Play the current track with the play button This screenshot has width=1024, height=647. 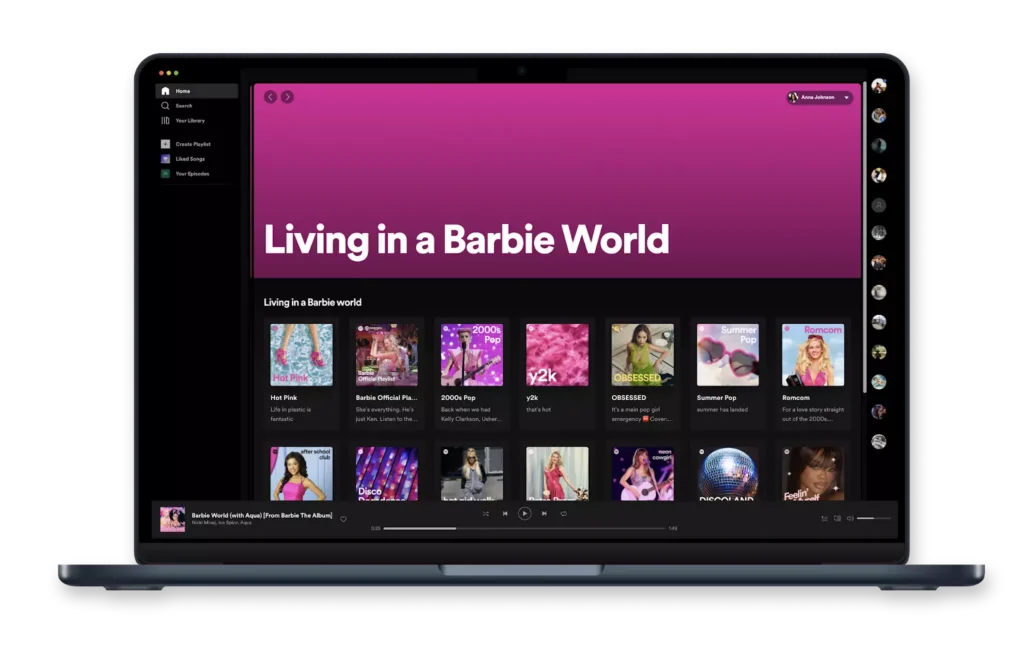click(x=524, y=513)
